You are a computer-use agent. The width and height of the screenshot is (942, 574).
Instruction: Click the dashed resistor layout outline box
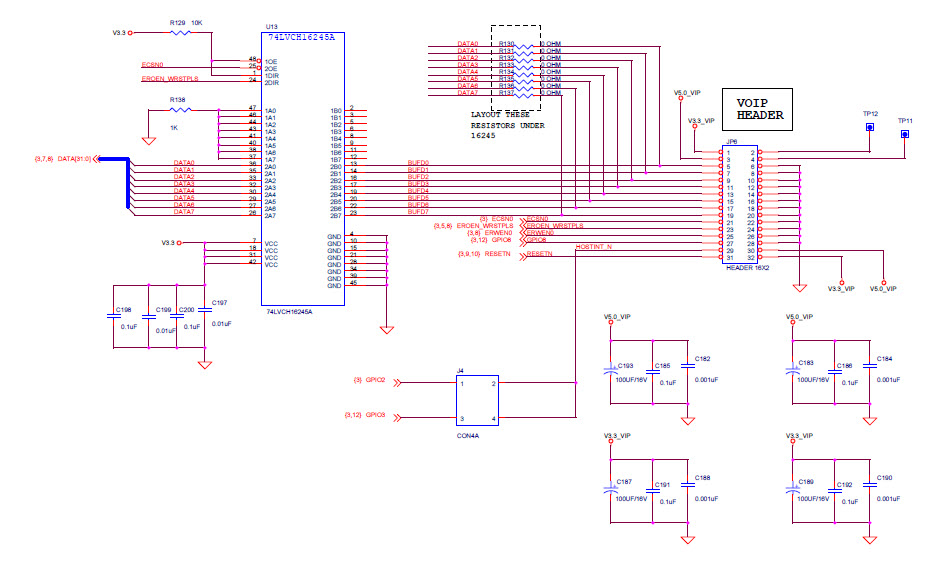tap(515, 65)
